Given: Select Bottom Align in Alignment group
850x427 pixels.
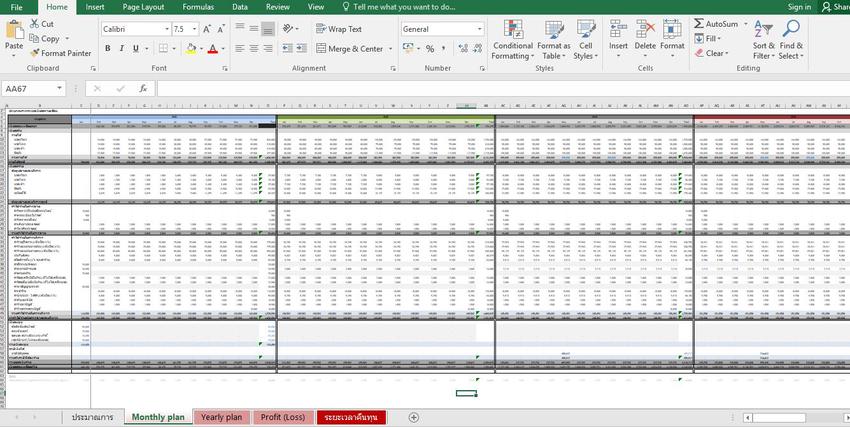Looking at the screenshot, I should pos(268,29).
